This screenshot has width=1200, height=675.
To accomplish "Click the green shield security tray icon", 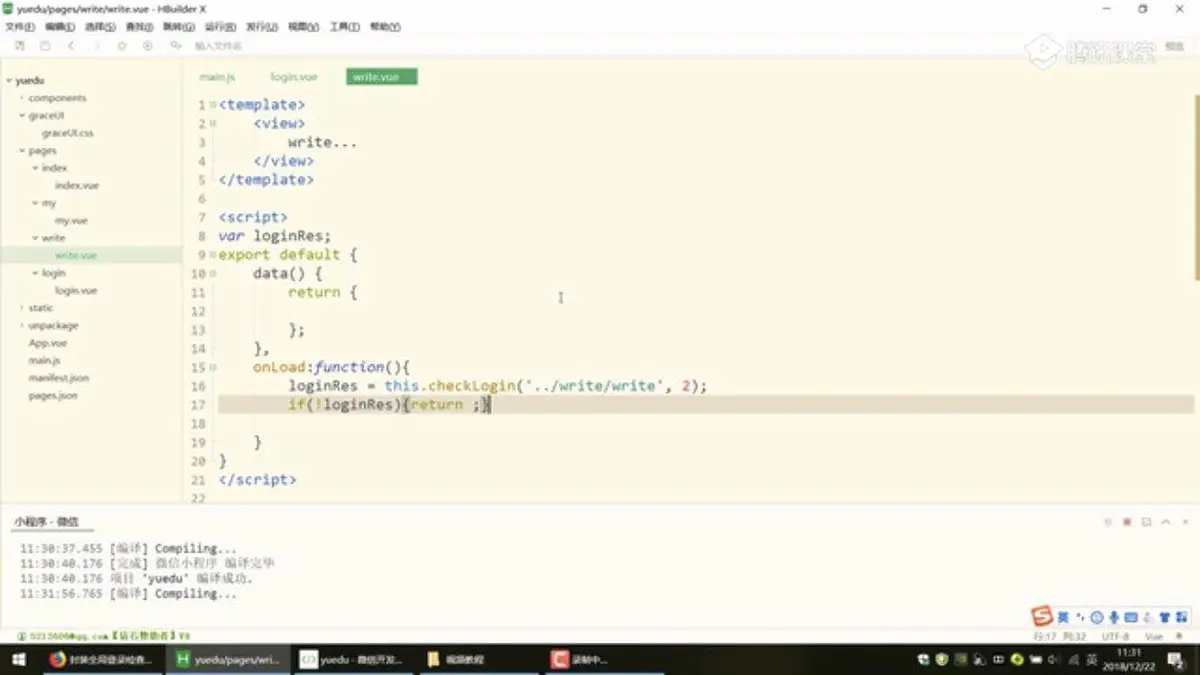I will (x=942, y=659).
